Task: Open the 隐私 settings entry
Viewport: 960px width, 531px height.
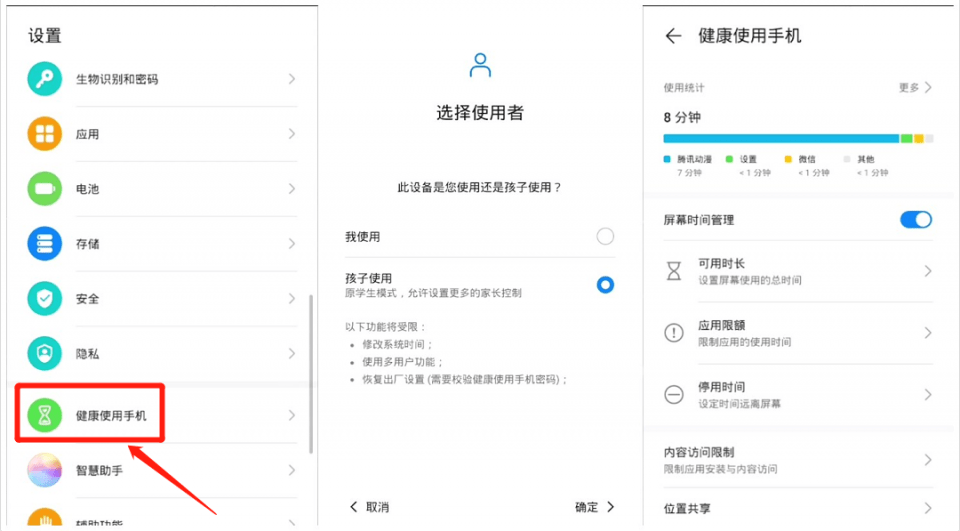Action: [162, 353]
